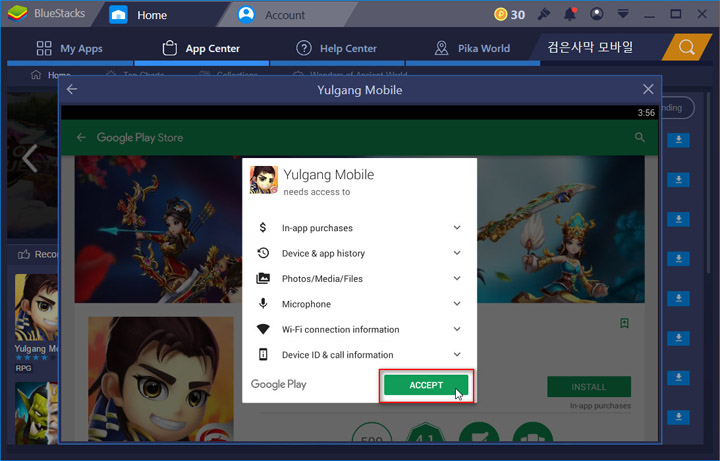
Task: Click the Yulgang Mobile app icon in the dialog
Action: coord(264,180)
